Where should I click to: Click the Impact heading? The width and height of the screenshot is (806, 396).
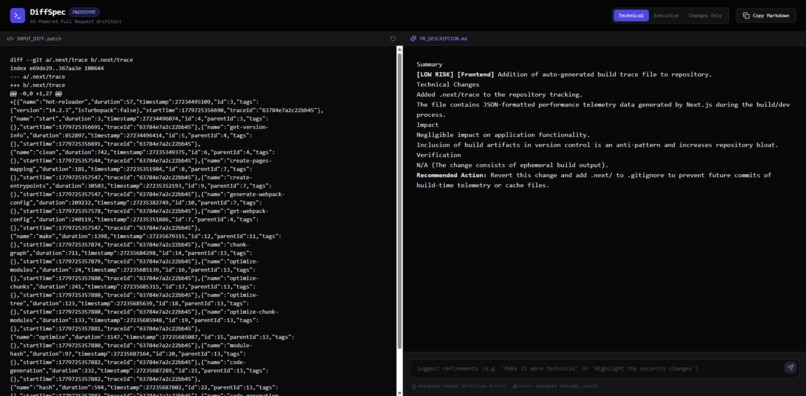coord(428,125)
